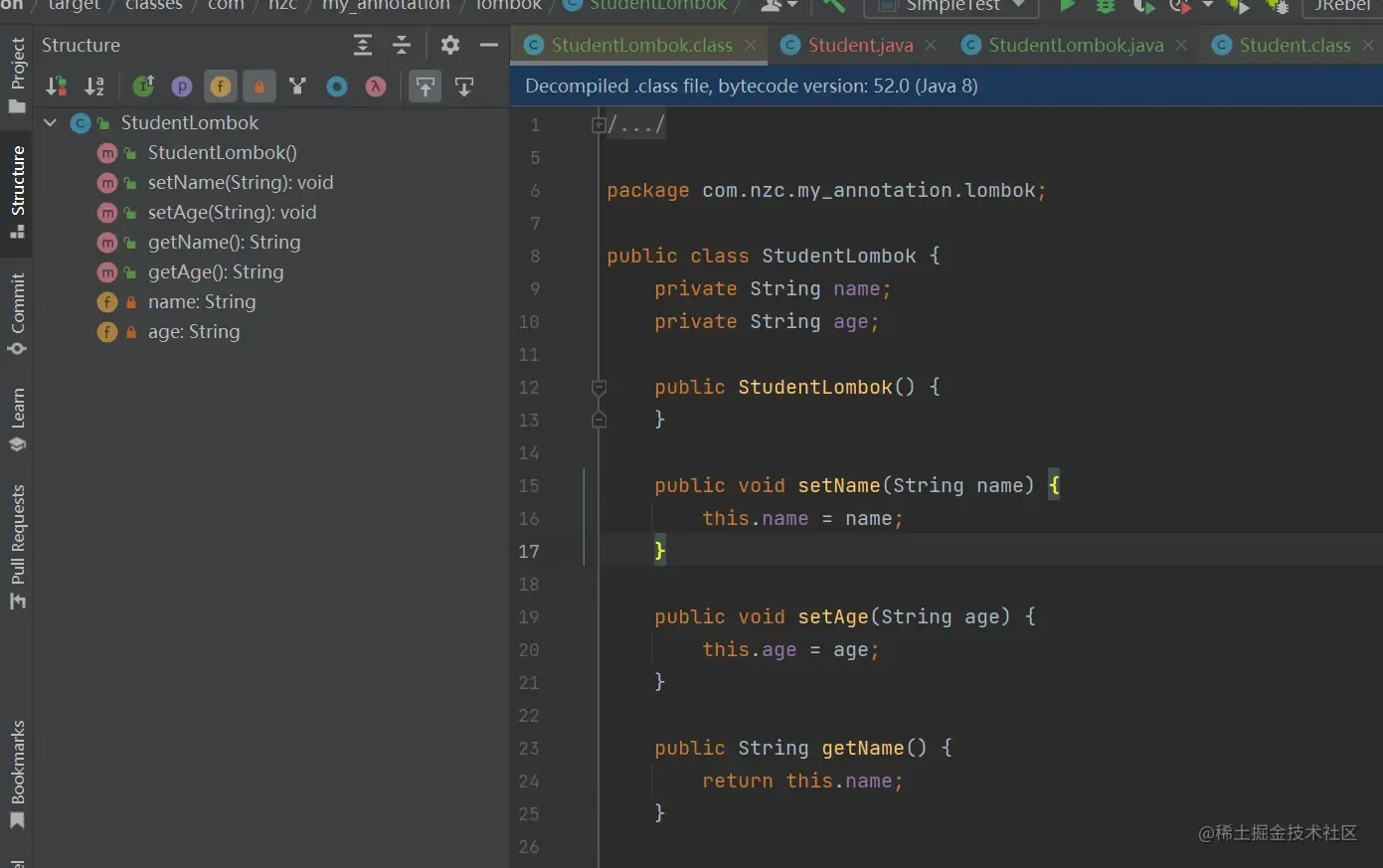This screenshot has height=868, width=1383.
Task: Open the Pull Requests tool window
Action: 17,546
